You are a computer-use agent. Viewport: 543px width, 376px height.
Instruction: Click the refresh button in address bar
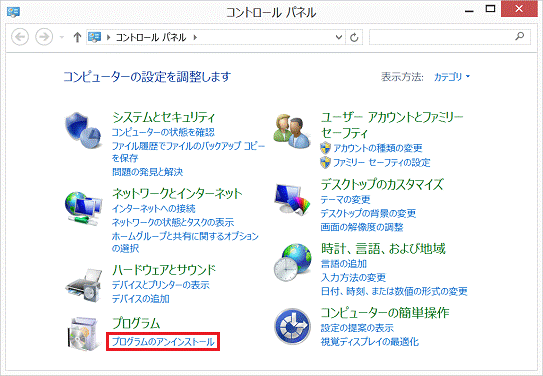coord(354,37)
